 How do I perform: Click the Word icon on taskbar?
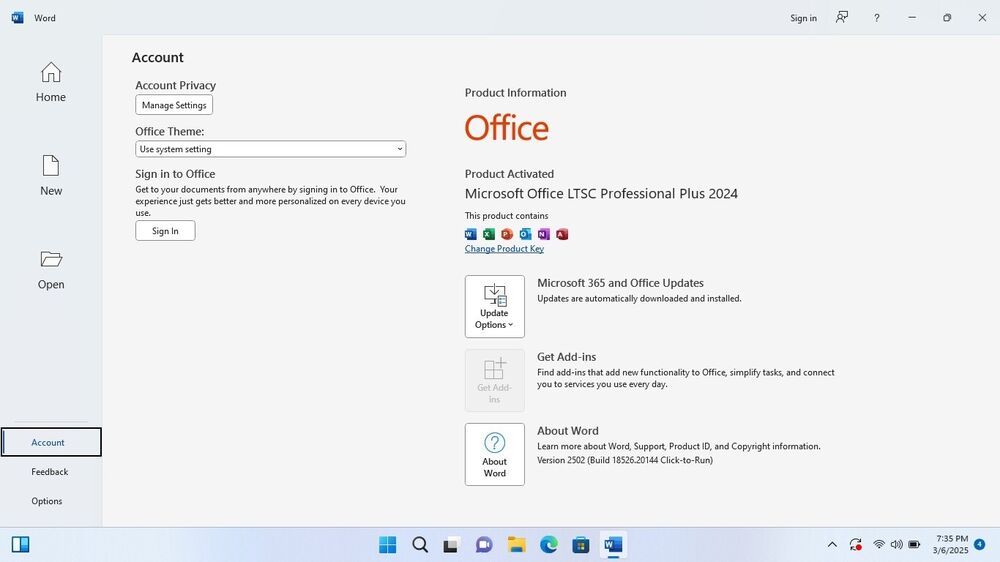[x=613, y=544]
